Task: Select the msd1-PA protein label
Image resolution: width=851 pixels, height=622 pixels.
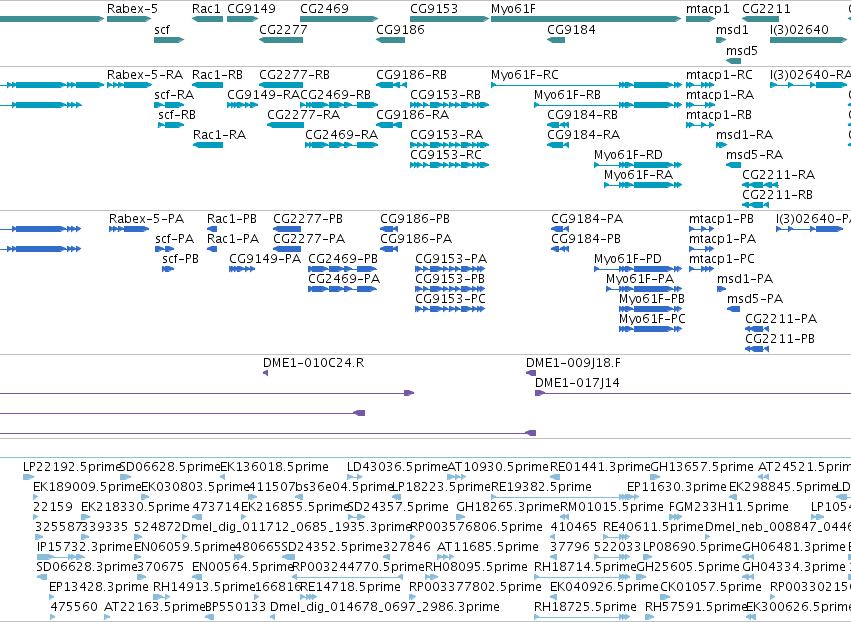Action: (745, 279)
